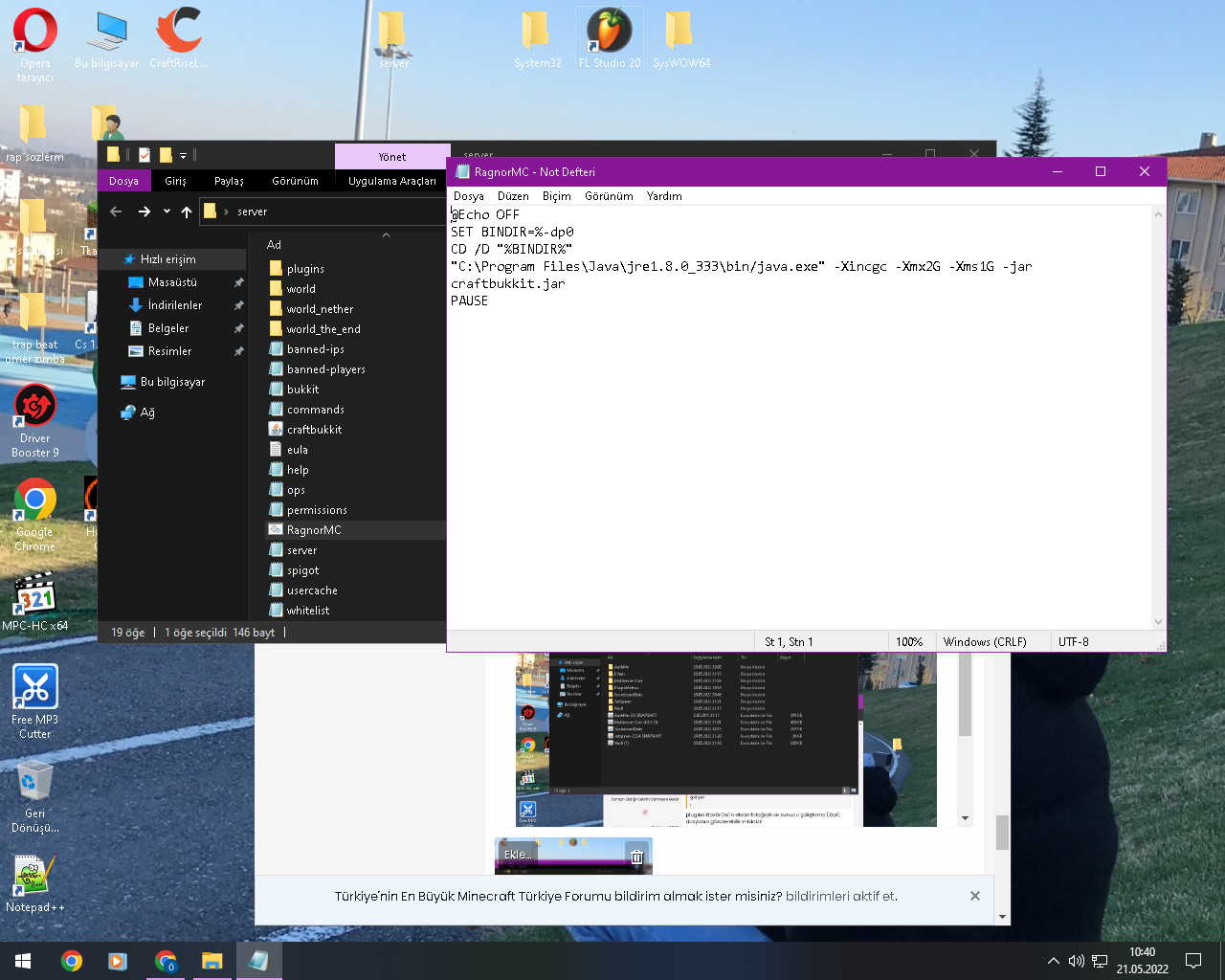Image resolution: width=1225 pixels, height=980 pixels.
Task: Select the usercache file
Action: [312, 590]
